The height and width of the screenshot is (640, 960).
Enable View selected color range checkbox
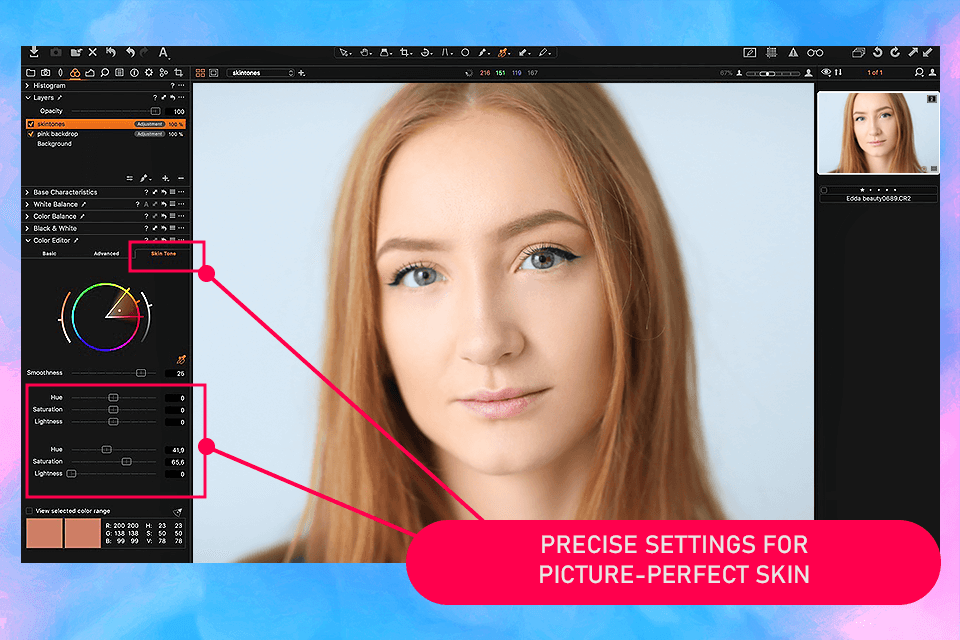29,511
